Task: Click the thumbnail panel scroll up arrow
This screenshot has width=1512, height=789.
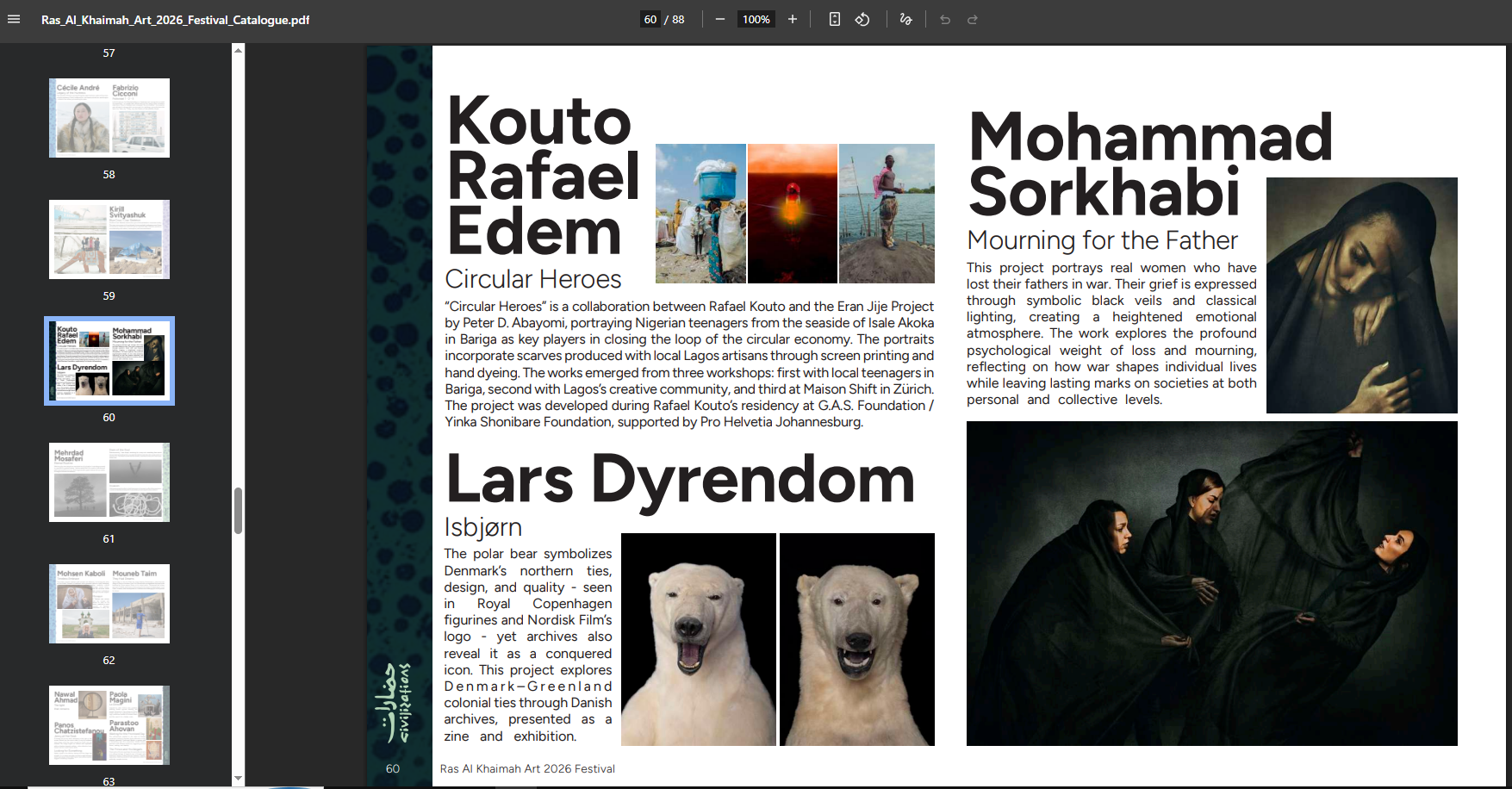Action: coord(239,50)
